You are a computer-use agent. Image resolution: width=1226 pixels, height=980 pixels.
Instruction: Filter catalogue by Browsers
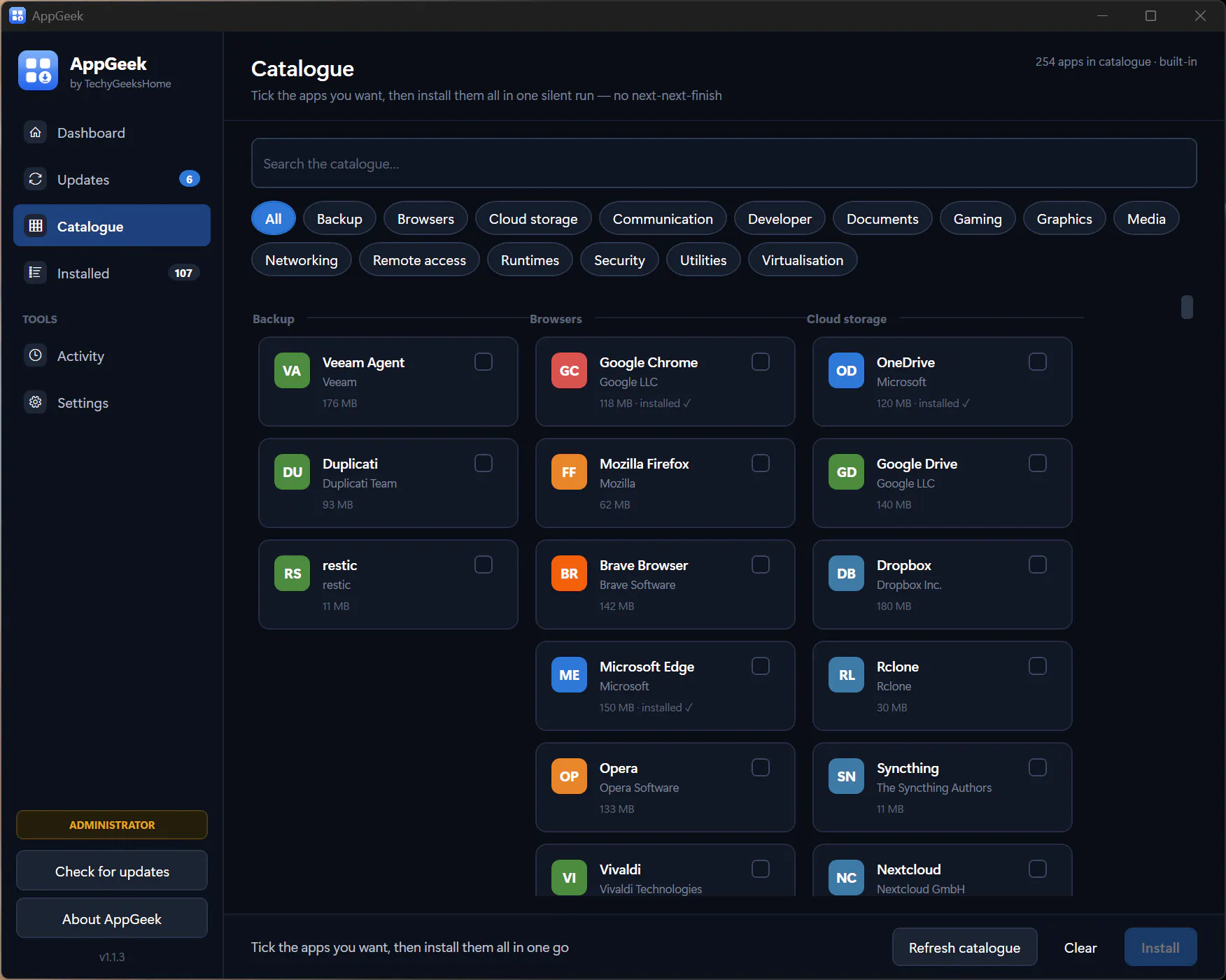[425, 218]
